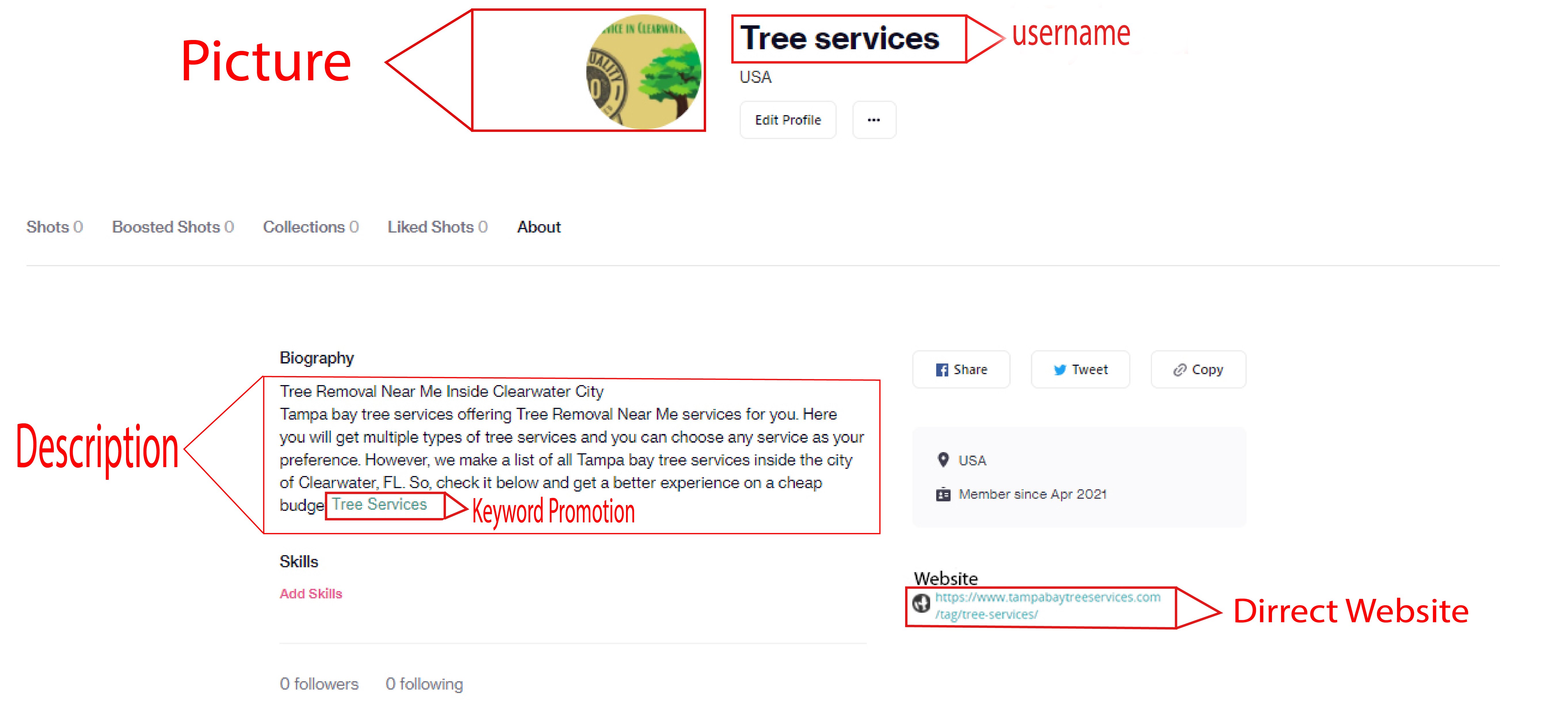Viewport: 1568px width, 710px height.
Task: Select the About tab
Action: coord(539,227)
